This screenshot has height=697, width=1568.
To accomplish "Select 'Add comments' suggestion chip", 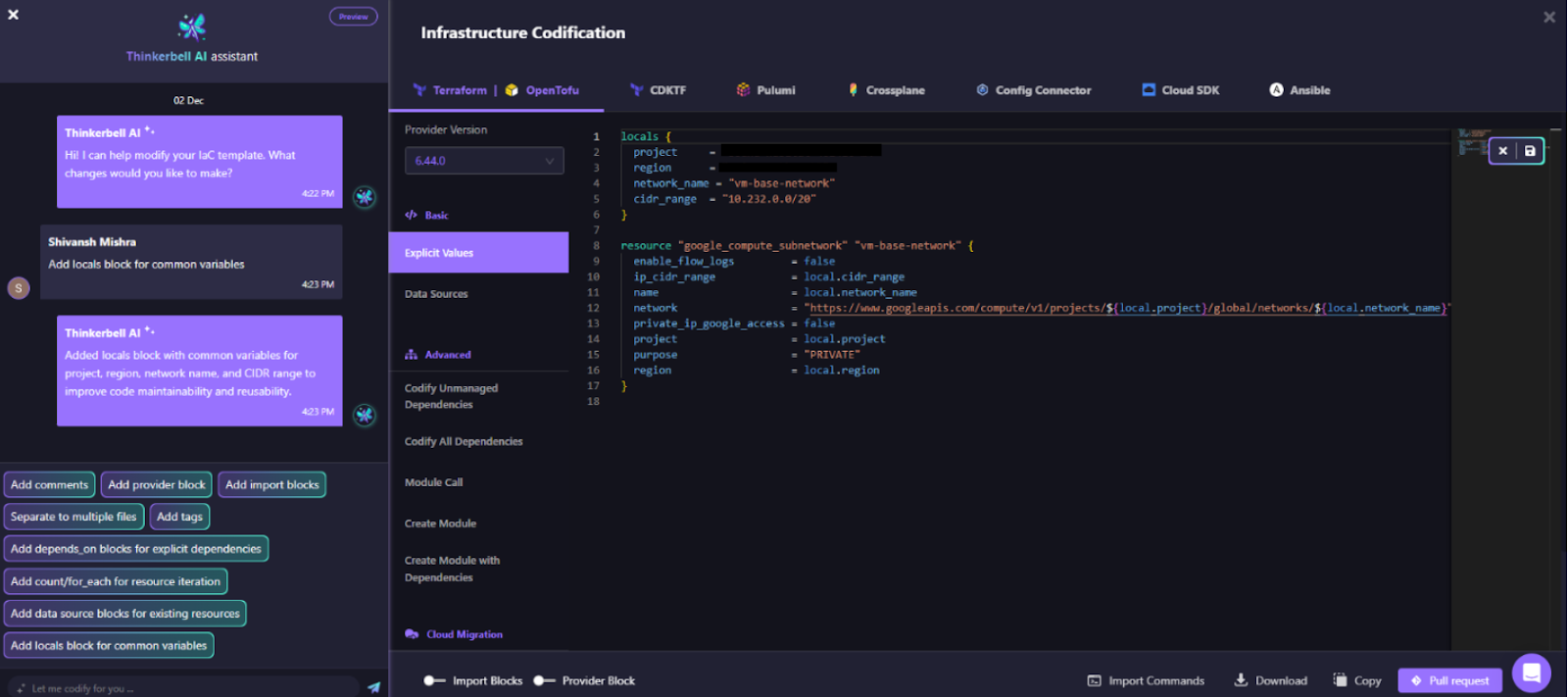I will pos(49,484).
